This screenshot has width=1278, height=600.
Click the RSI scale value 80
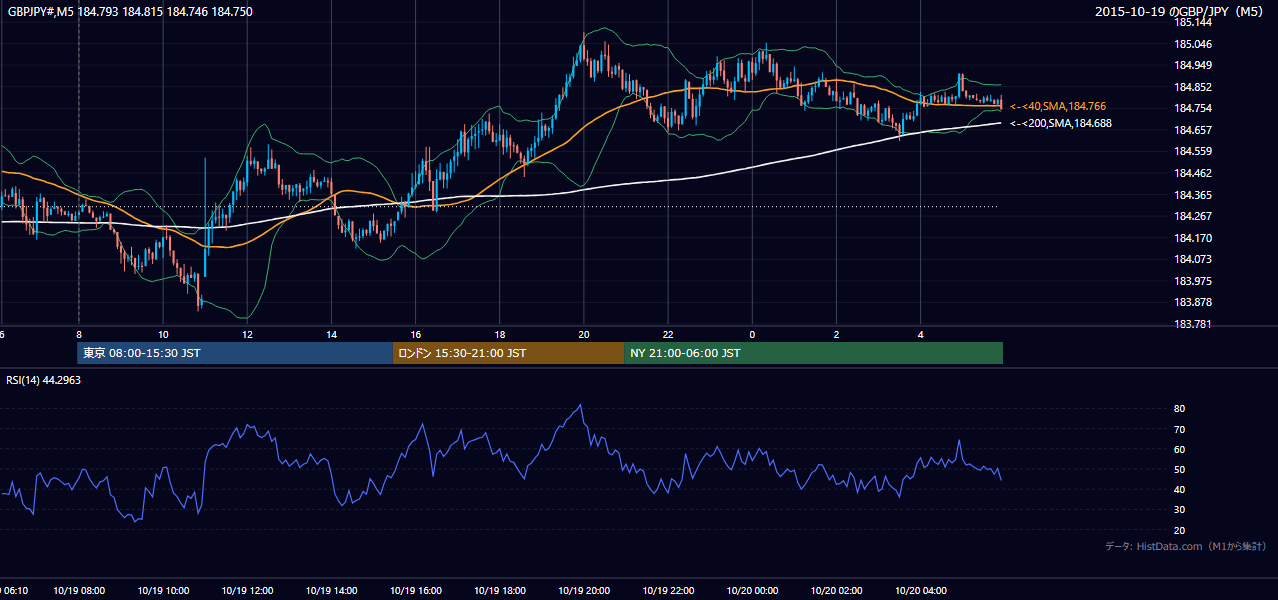pos(1179,409)
